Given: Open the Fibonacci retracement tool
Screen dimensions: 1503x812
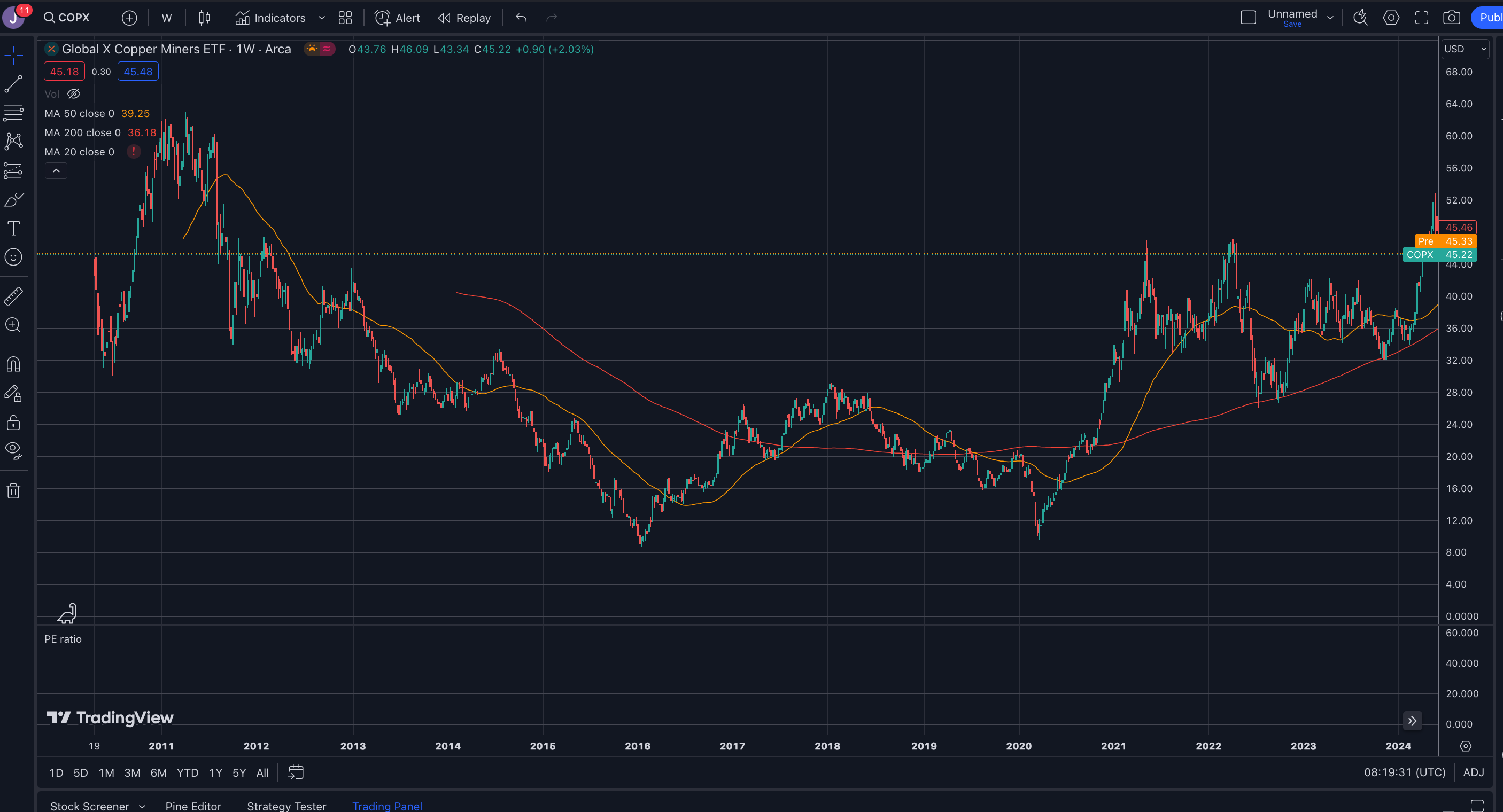Looking at the screenshot, I should point(13,113).
